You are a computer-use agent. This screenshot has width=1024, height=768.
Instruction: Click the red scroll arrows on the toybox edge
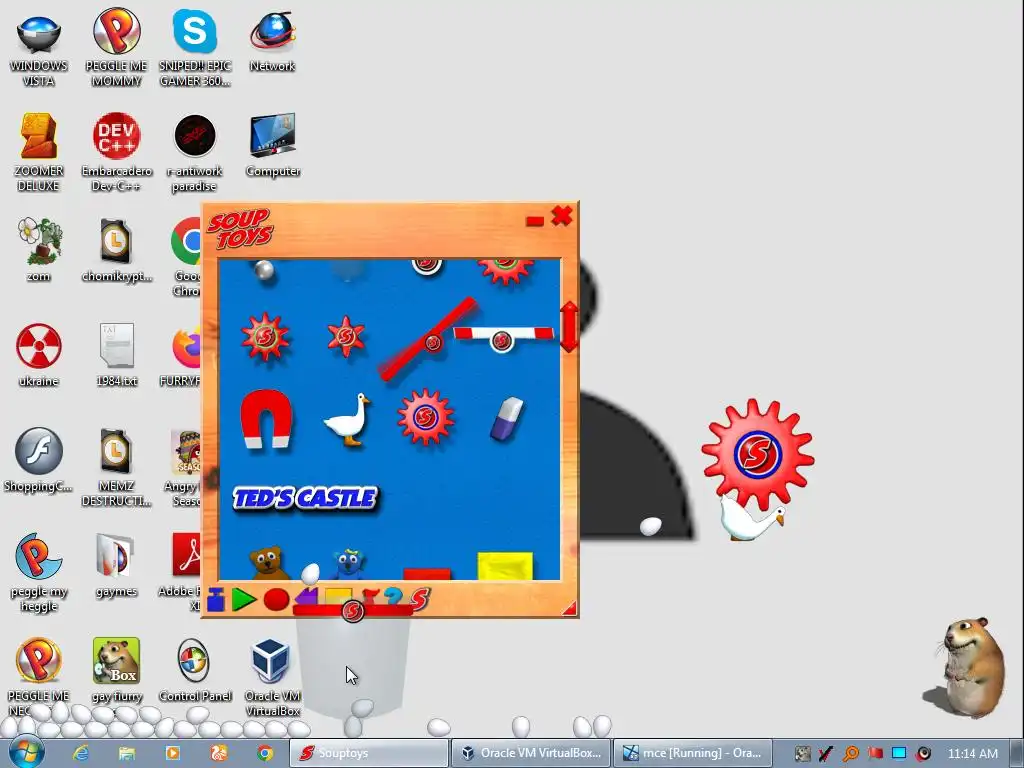[x=569, y=327]
